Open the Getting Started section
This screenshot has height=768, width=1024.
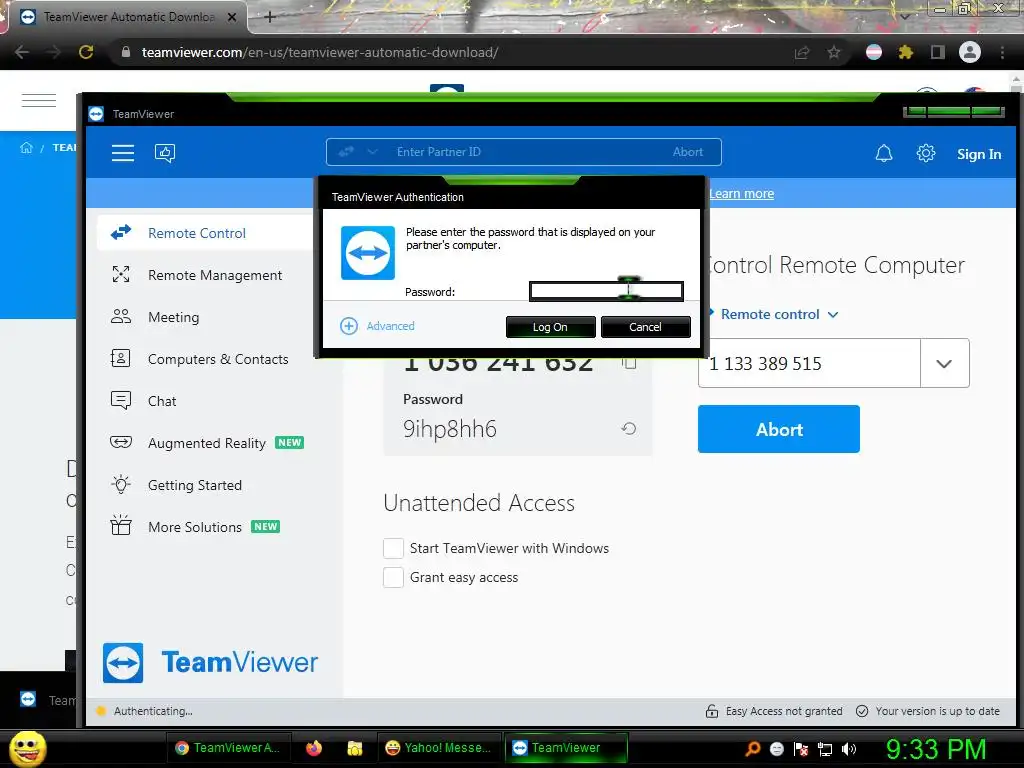coord(195,485)
